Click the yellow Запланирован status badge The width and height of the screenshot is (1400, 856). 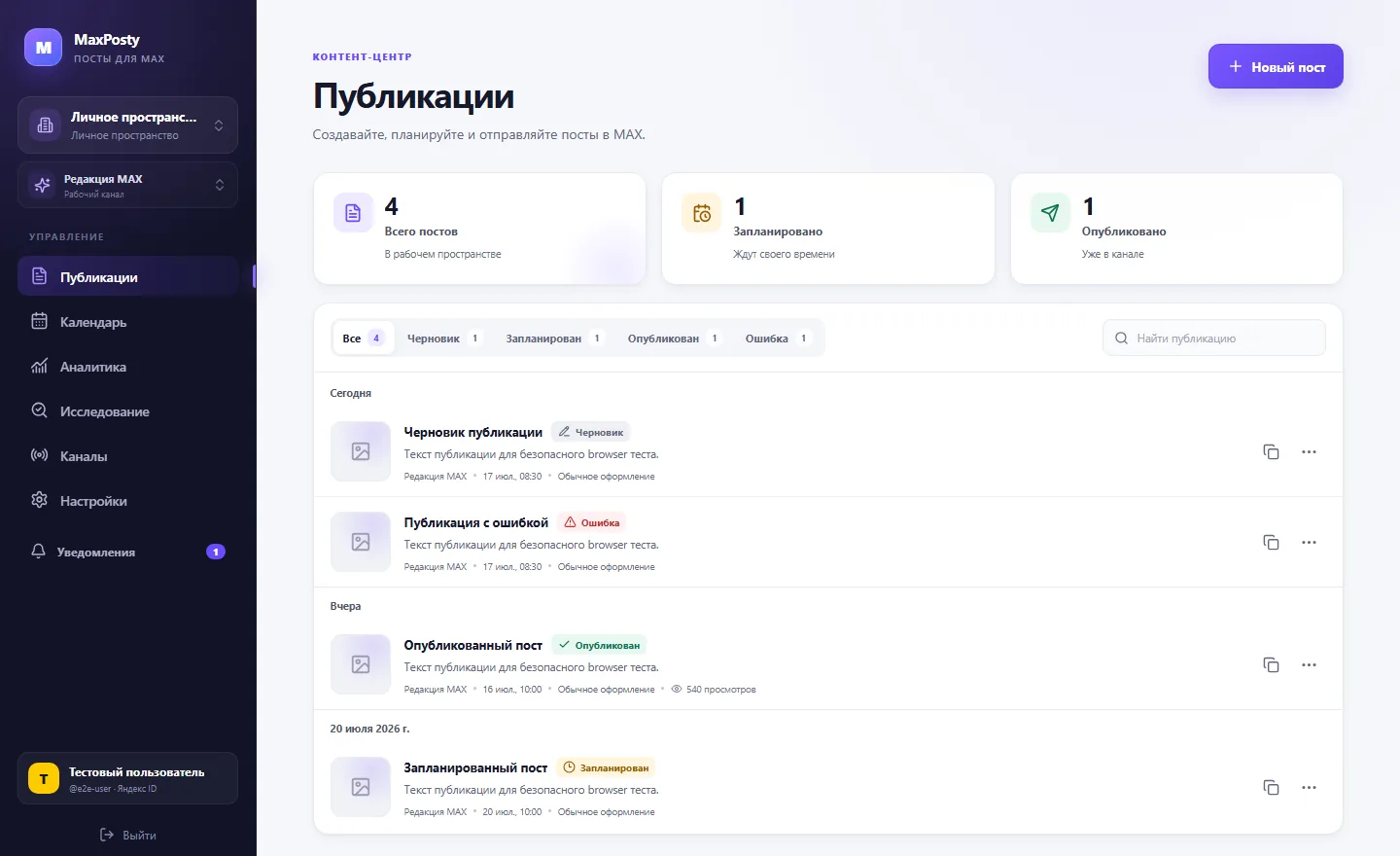pyautogui.click(x=606, y=767)
